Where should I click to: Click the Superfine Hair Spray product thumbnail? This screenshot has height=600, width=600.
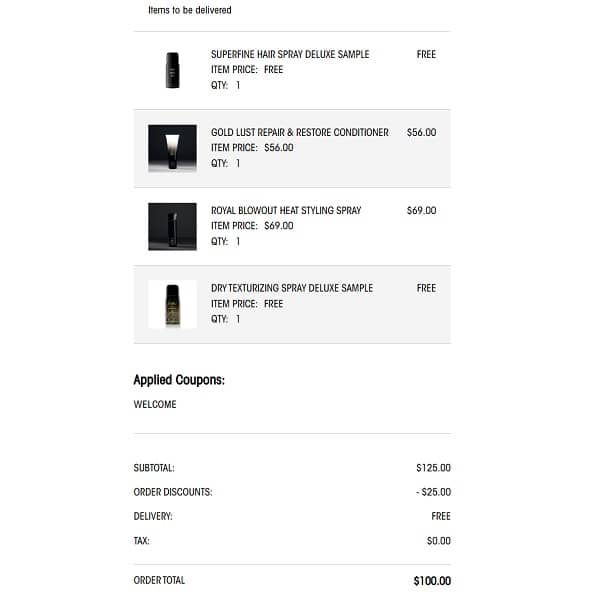[x=172, y=70]
